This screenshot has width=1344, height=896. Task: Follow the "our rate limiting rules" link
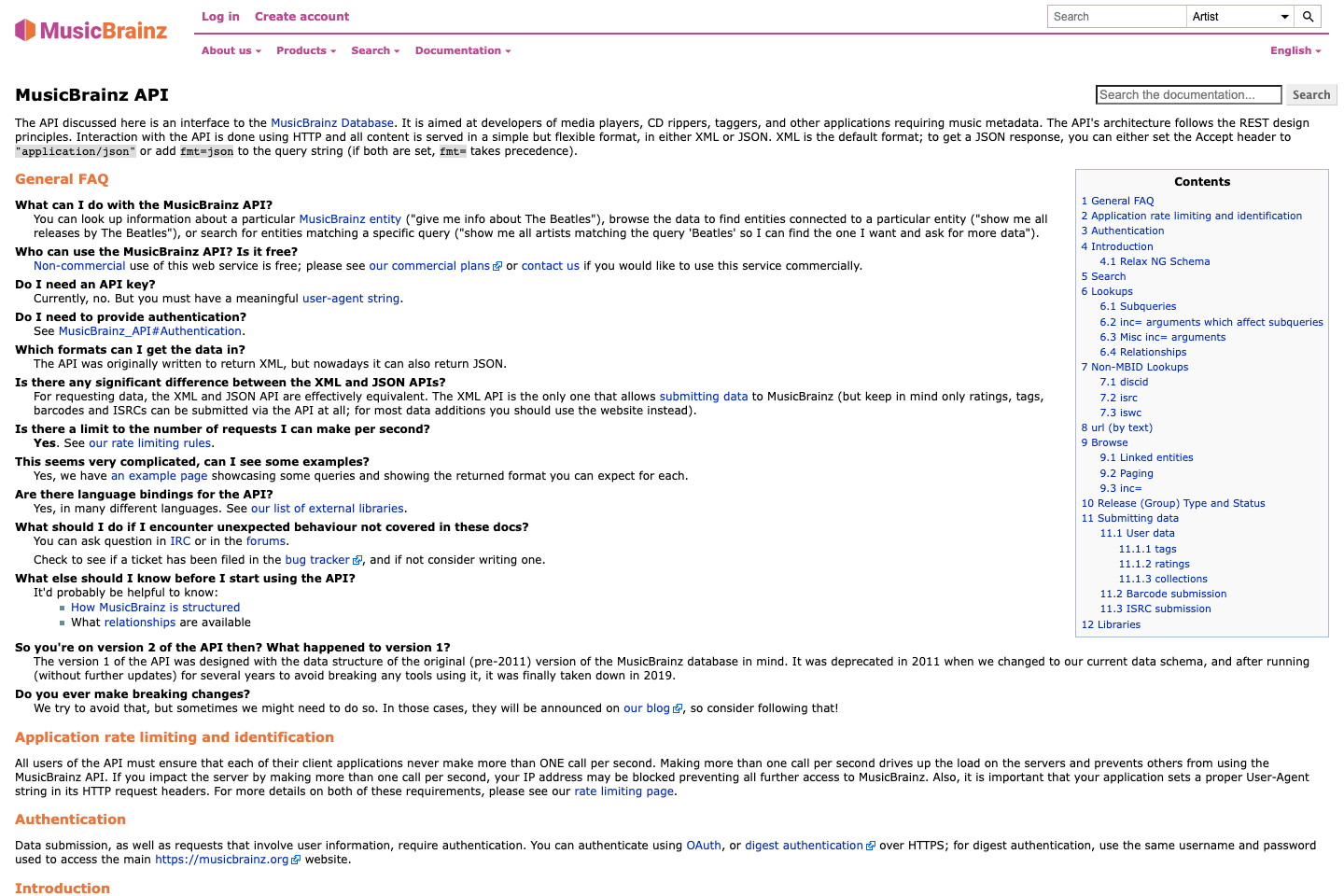point(148,442)
